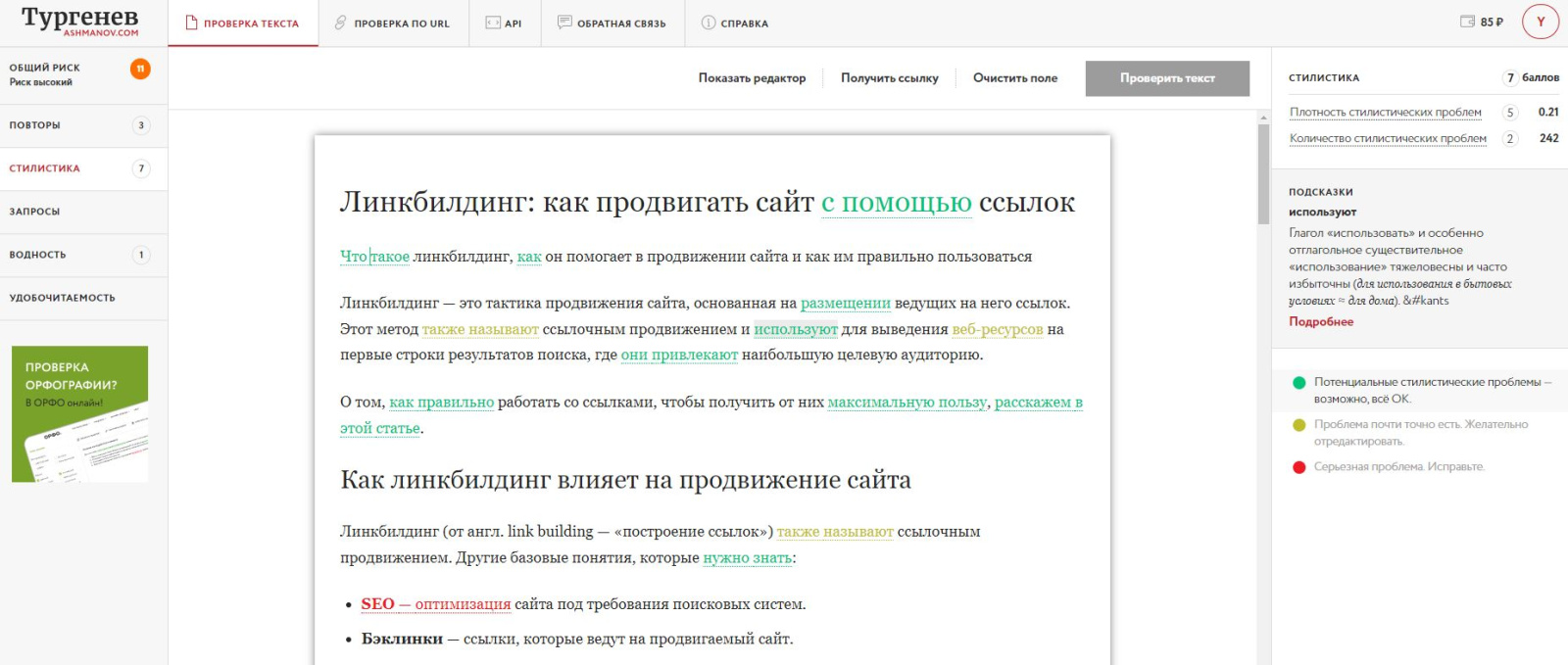Open the Проверка текста tab
The height and width of the screenshot is (665, 1568).
tap(243, 24)
